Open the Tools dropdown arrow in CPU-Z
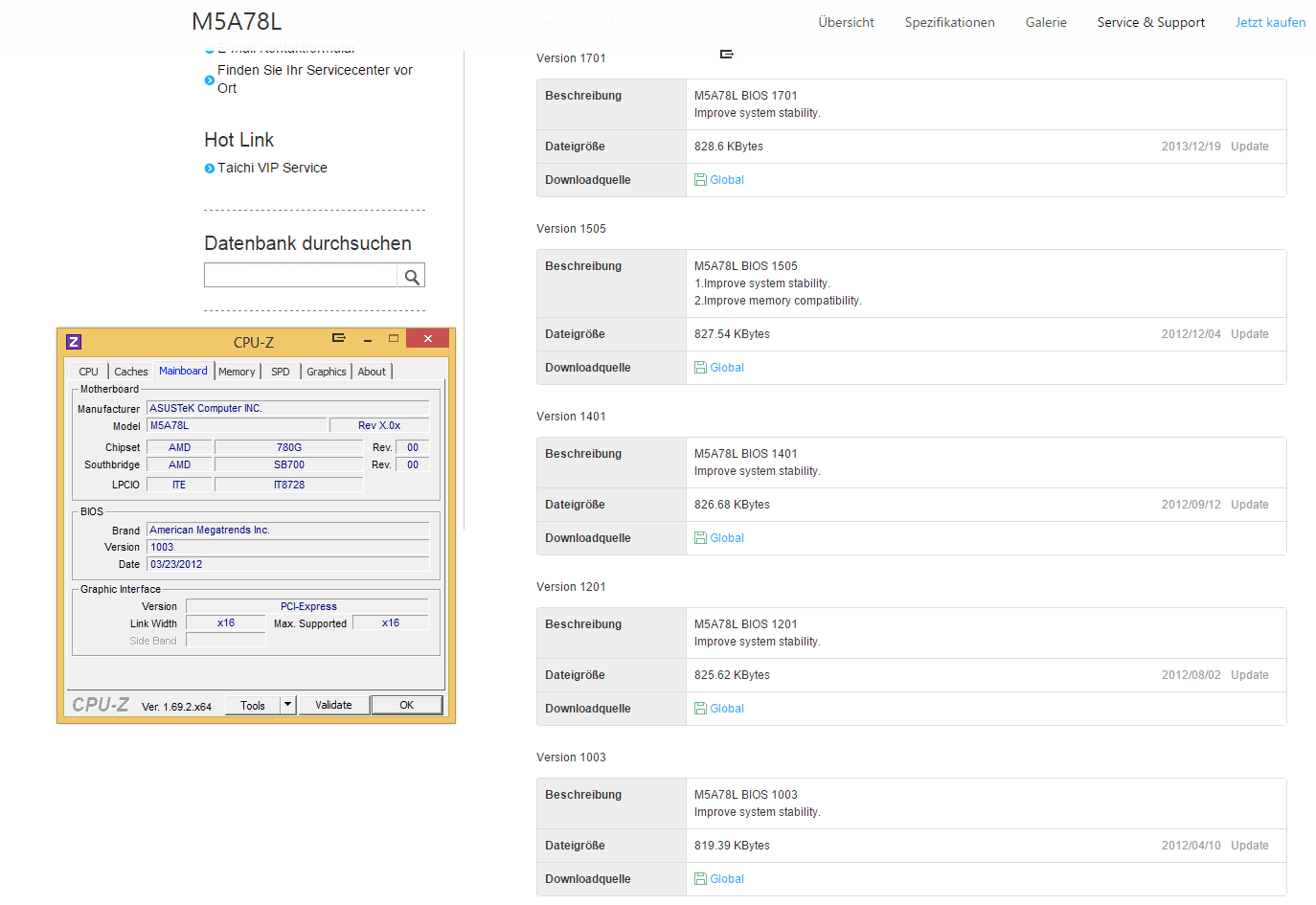 coord(287,705)
